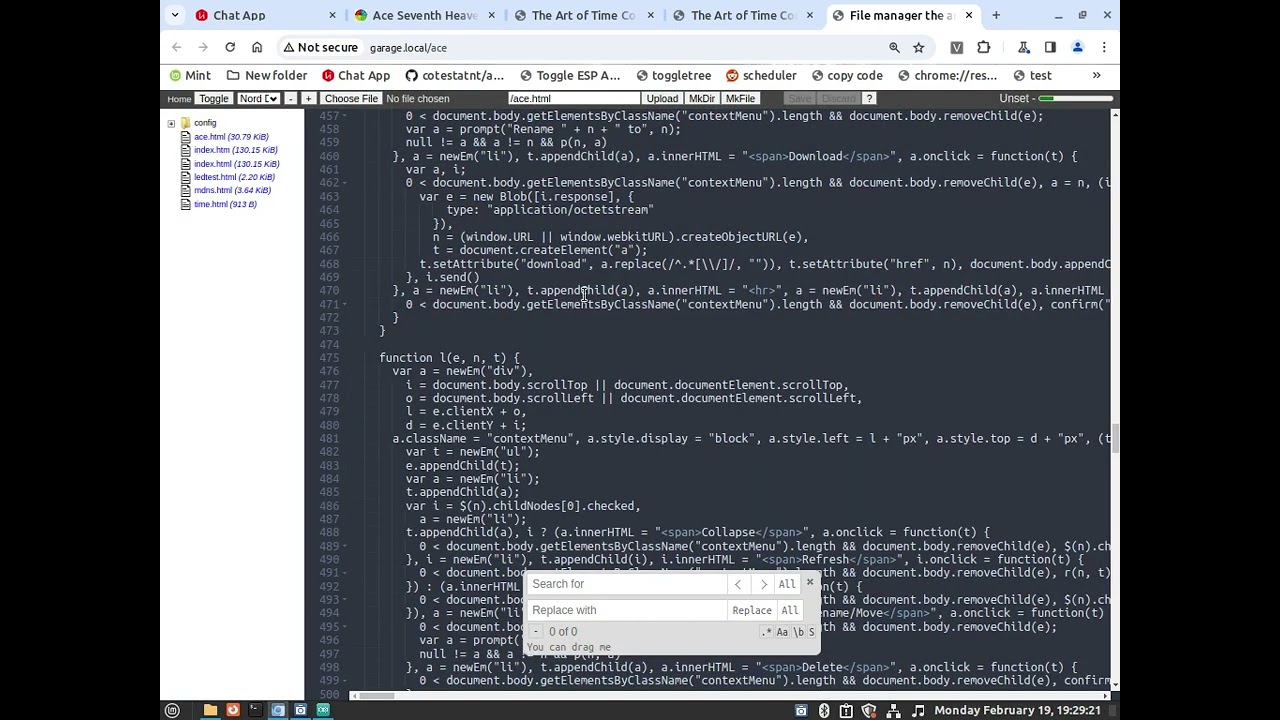Open Bluetooth tray icon
The width and height of the screenshot is (1280, 720).
[x=824, y=710]
